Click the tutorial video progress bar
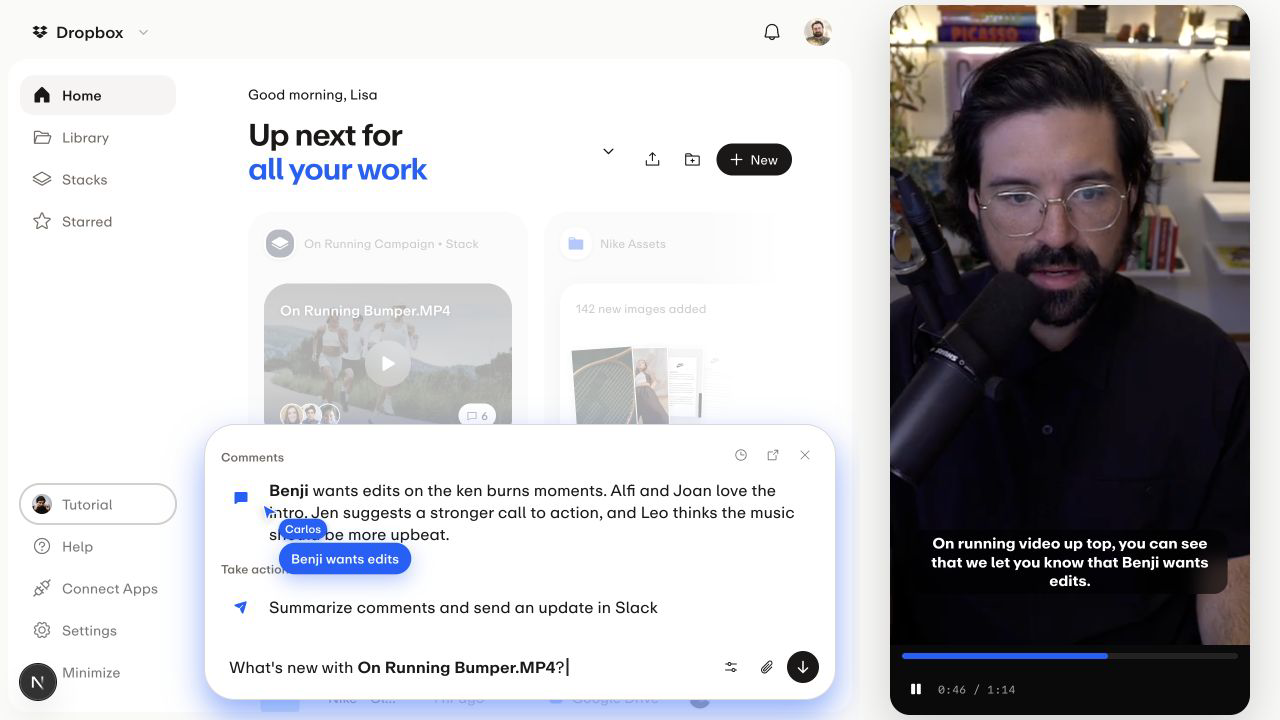This screenshot has width=1280, height=720. tap(1070, 656)
